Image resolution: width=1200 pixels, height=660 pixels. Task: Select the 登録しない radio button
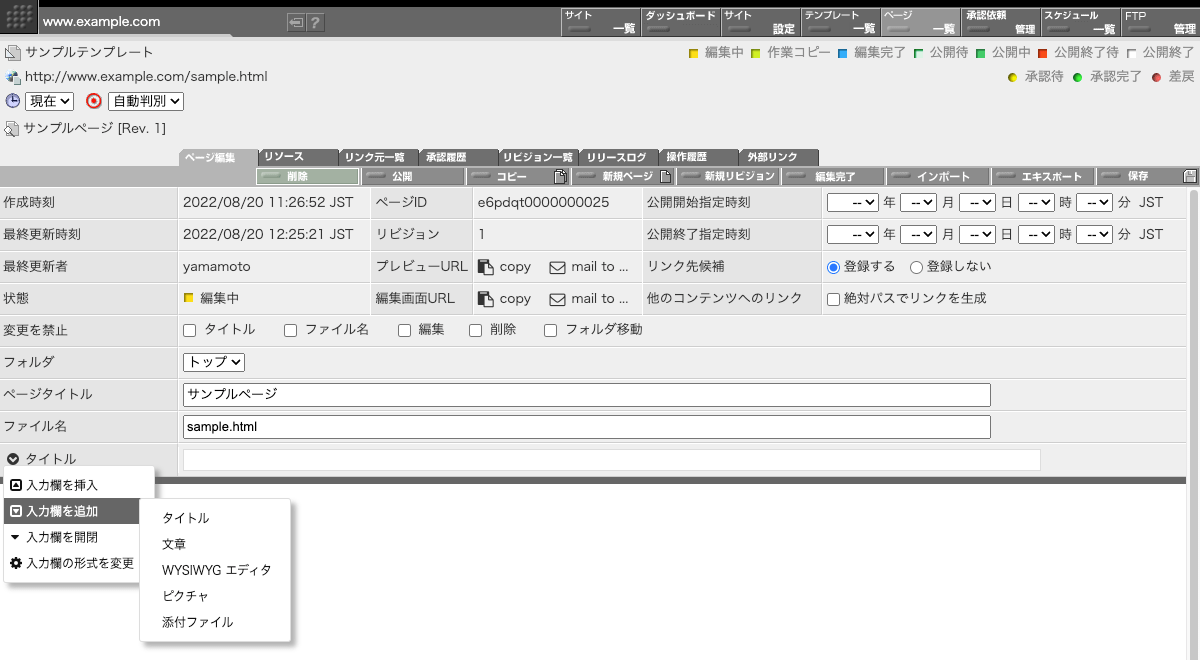pos(916,266)
